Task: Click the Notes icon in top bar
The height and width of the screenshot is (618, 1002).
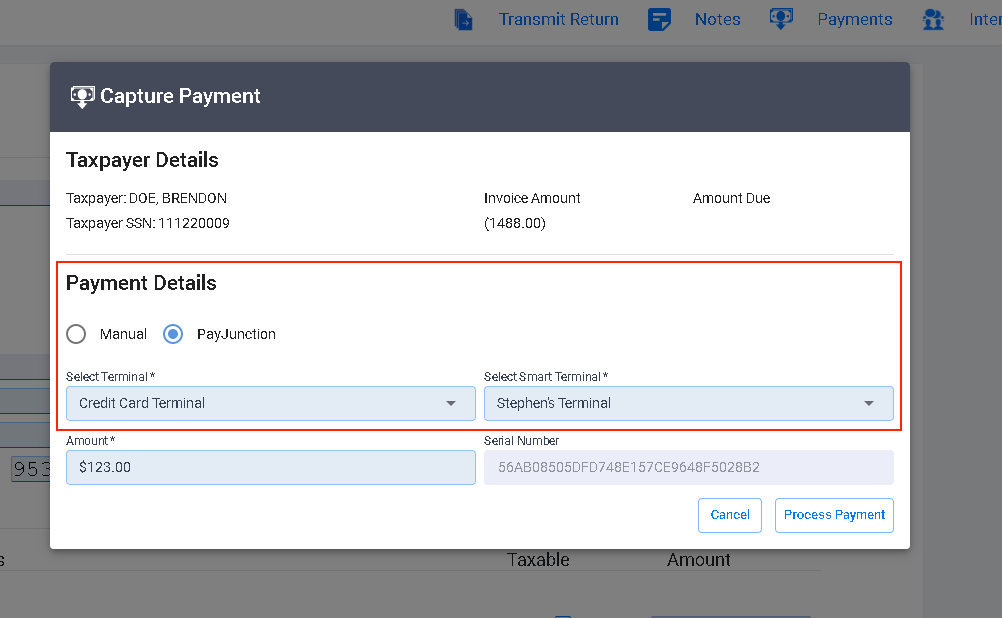Action: click(x=659, y=19)
